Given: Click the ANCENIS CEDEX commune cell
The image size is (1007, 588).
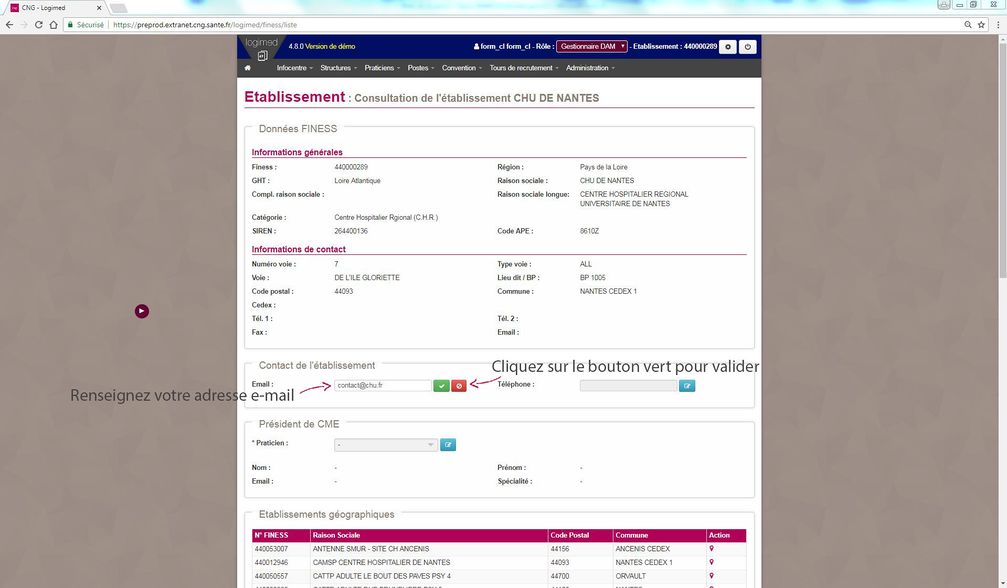Looking at the screenshot, I should [x=642, y=549].
